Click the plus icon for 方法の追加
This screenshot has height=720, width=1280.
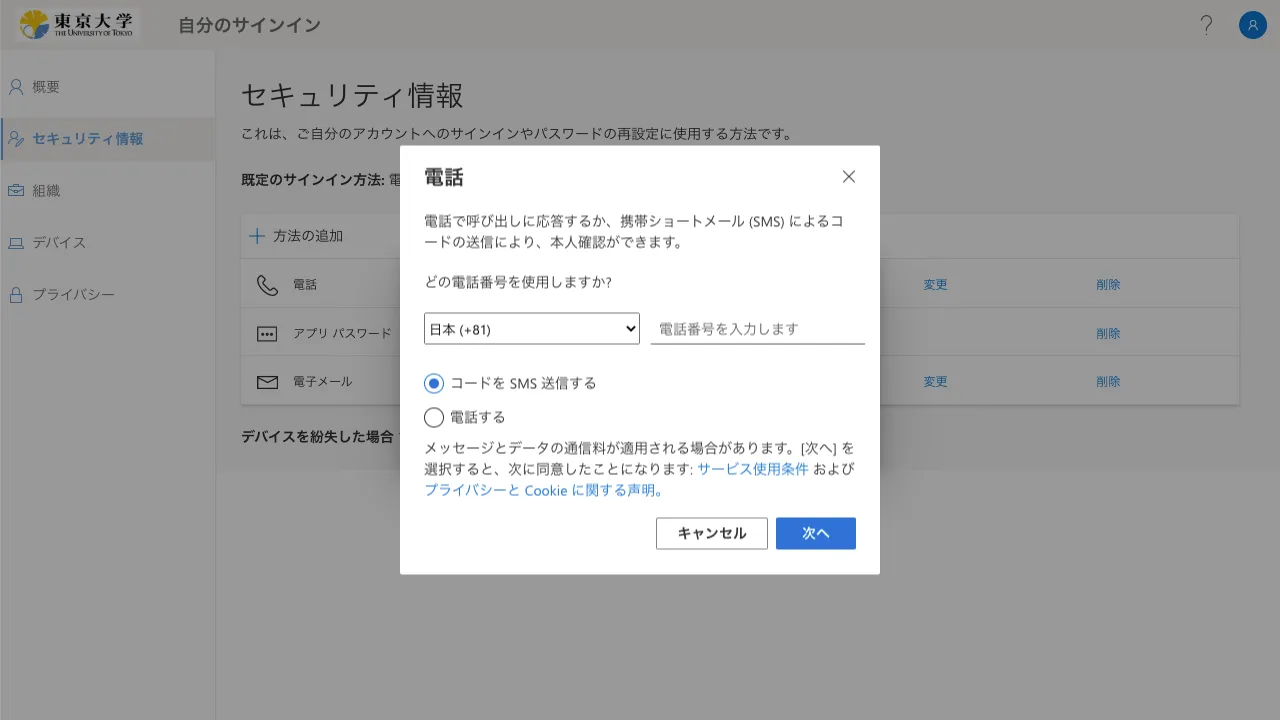coord(257,236)
